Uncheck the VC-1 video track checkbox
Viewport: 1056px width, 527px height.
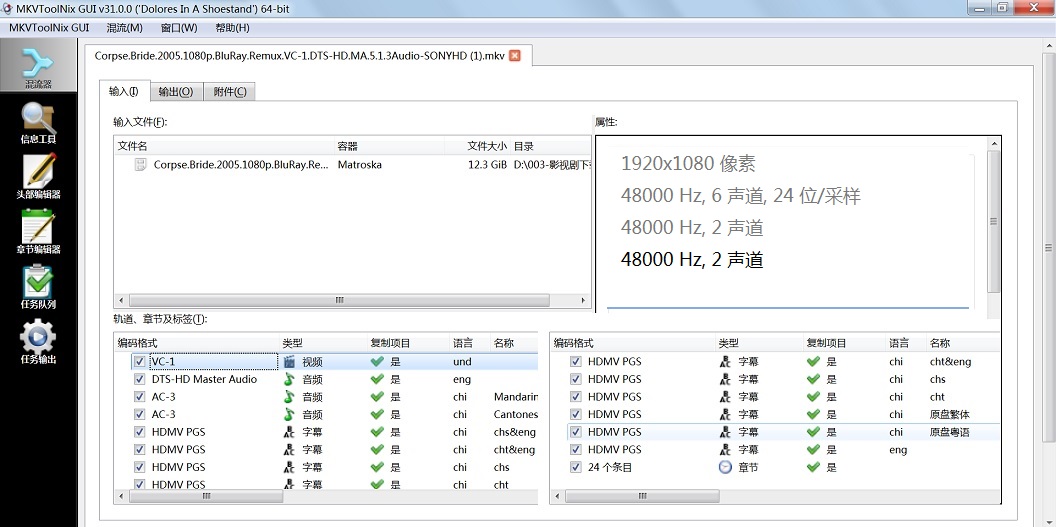click(x=139, y=362)
